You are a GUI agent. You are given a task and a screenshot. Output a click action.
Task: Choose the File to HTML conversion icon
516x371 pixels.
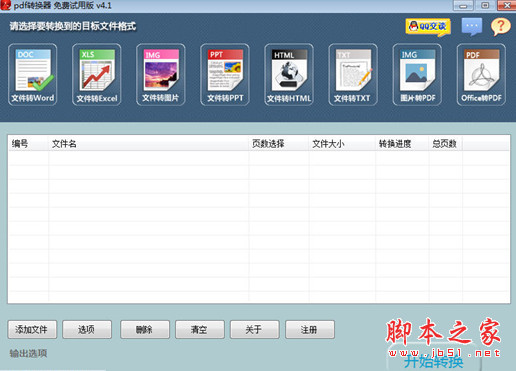(x=289, y=75)
